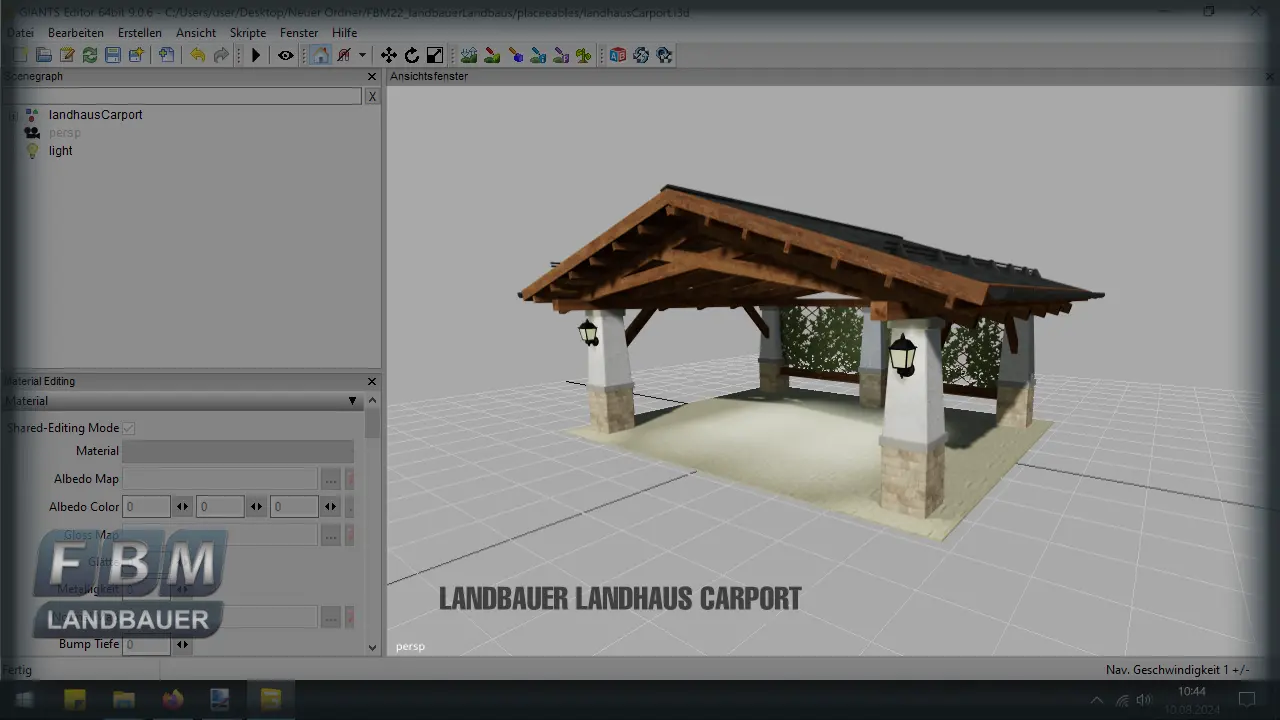
Task: Import a file with the plus-page icon
Action: pos(166,55)
